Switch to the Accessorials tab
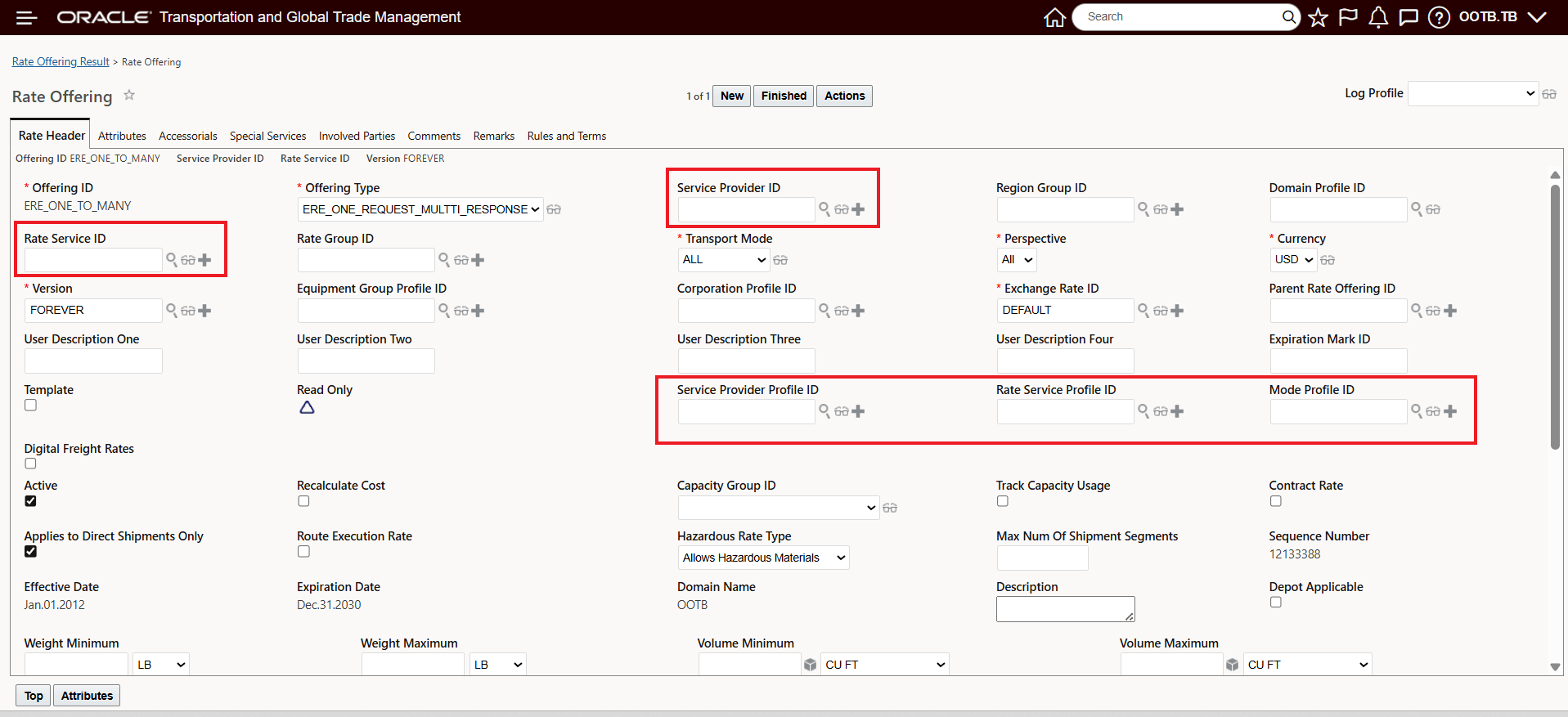The width and height of the screenshot is (1568, 717). pyautogui.click(x=188, y=136)
